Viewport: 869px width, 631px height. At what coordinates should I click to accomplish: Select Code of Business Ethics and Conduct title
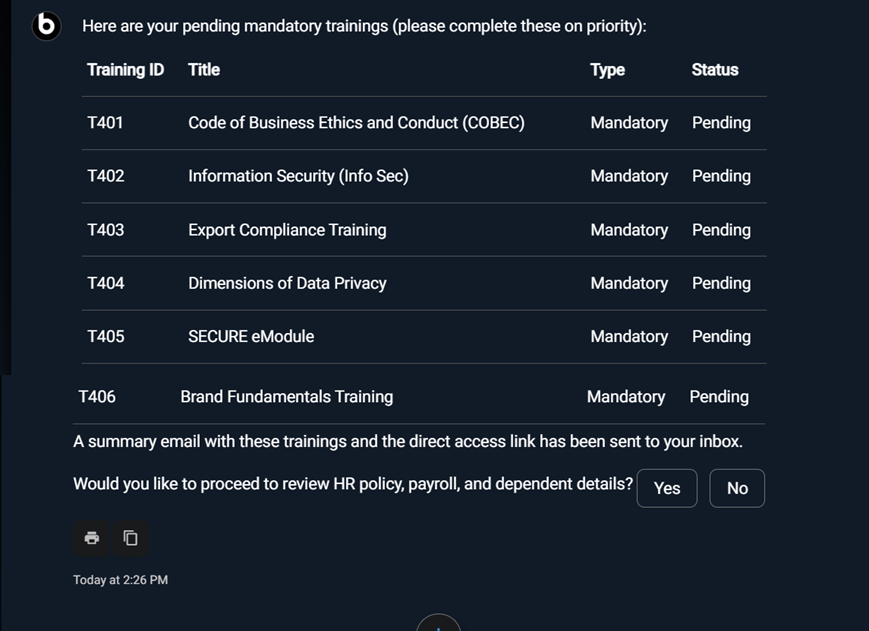click(x=356, y=123)
